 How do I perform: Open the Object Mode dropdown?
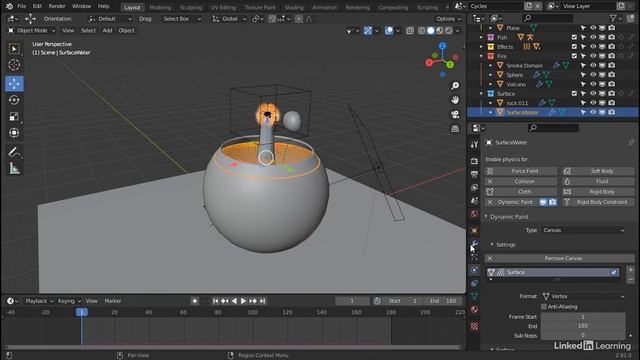(31, 31)
